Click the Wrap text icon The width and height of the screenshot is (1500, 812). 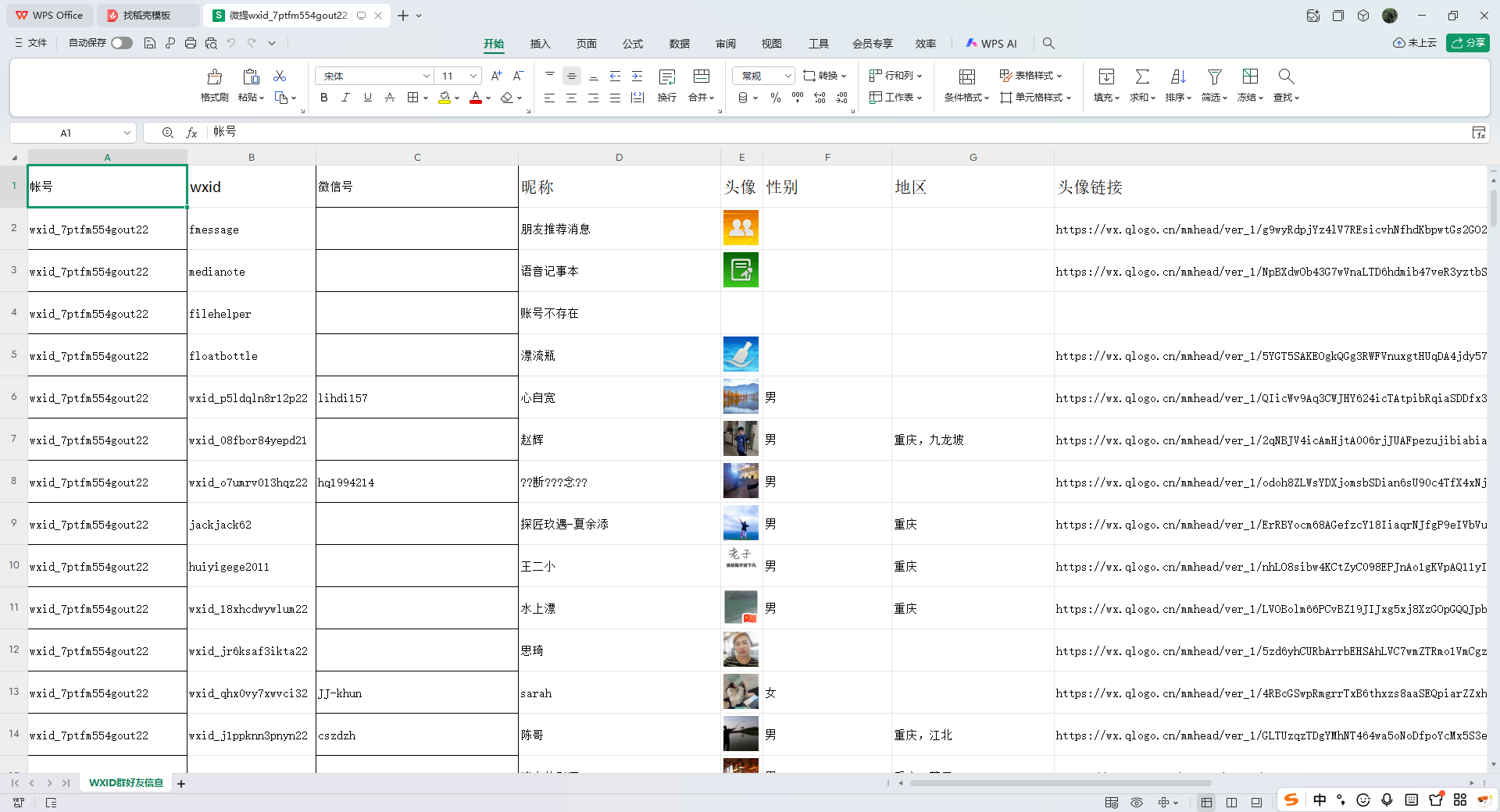(666, 77)
